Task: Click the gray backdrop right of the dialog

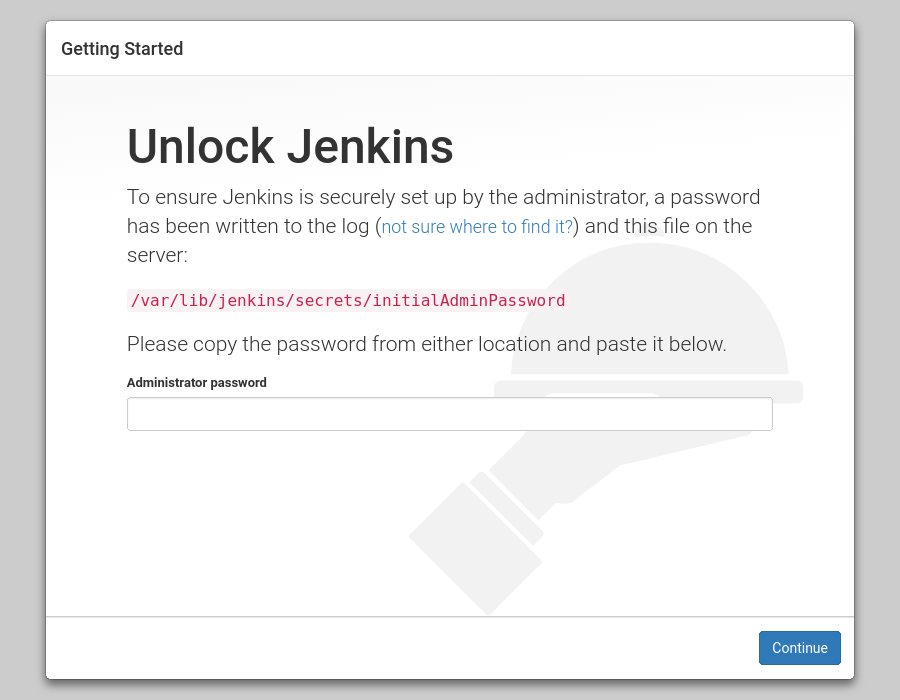Action: click(877, 350)
